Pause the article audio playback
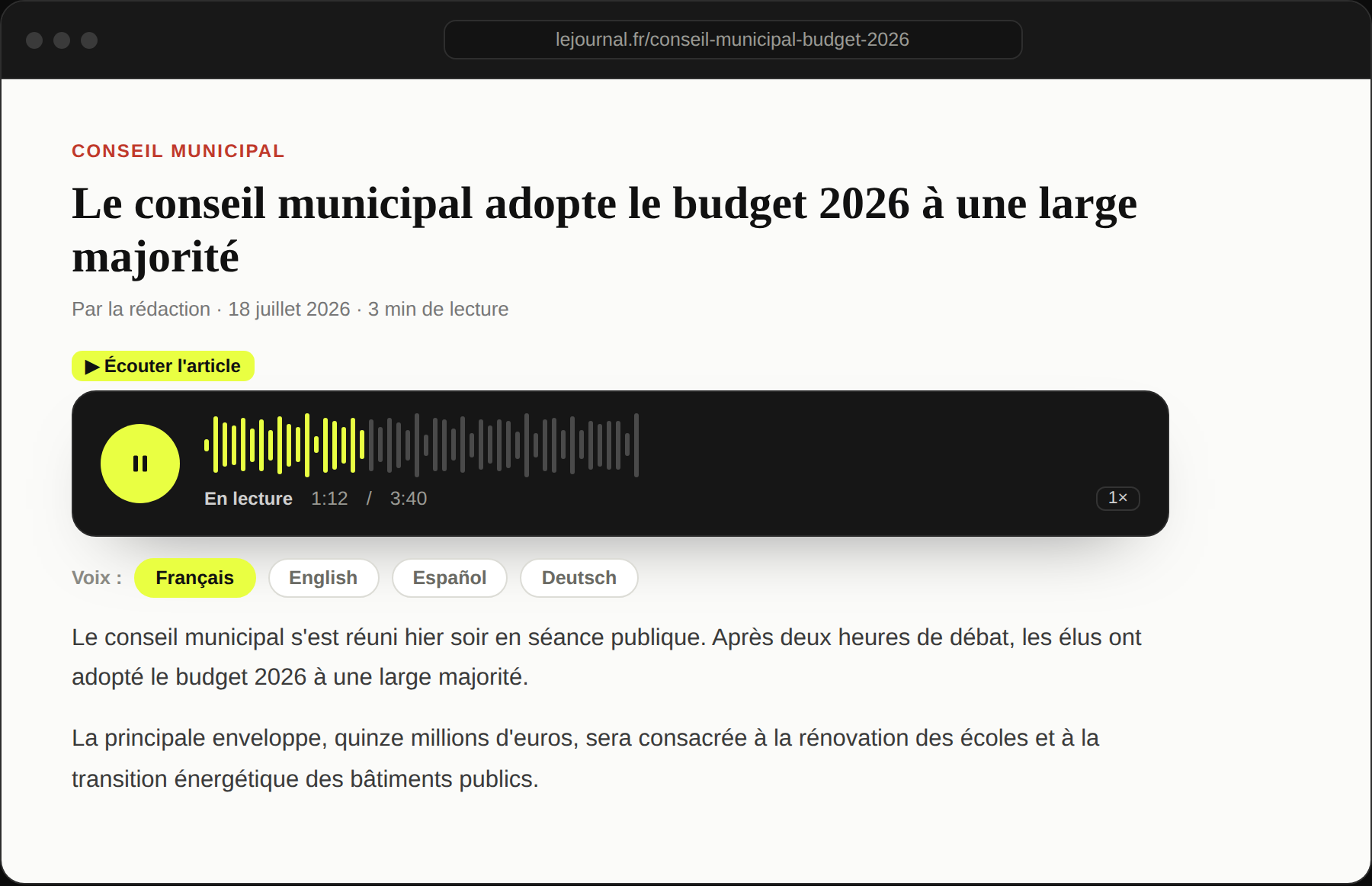The image size is (1372, 886). pyautogui.click(x=140, y=464)
